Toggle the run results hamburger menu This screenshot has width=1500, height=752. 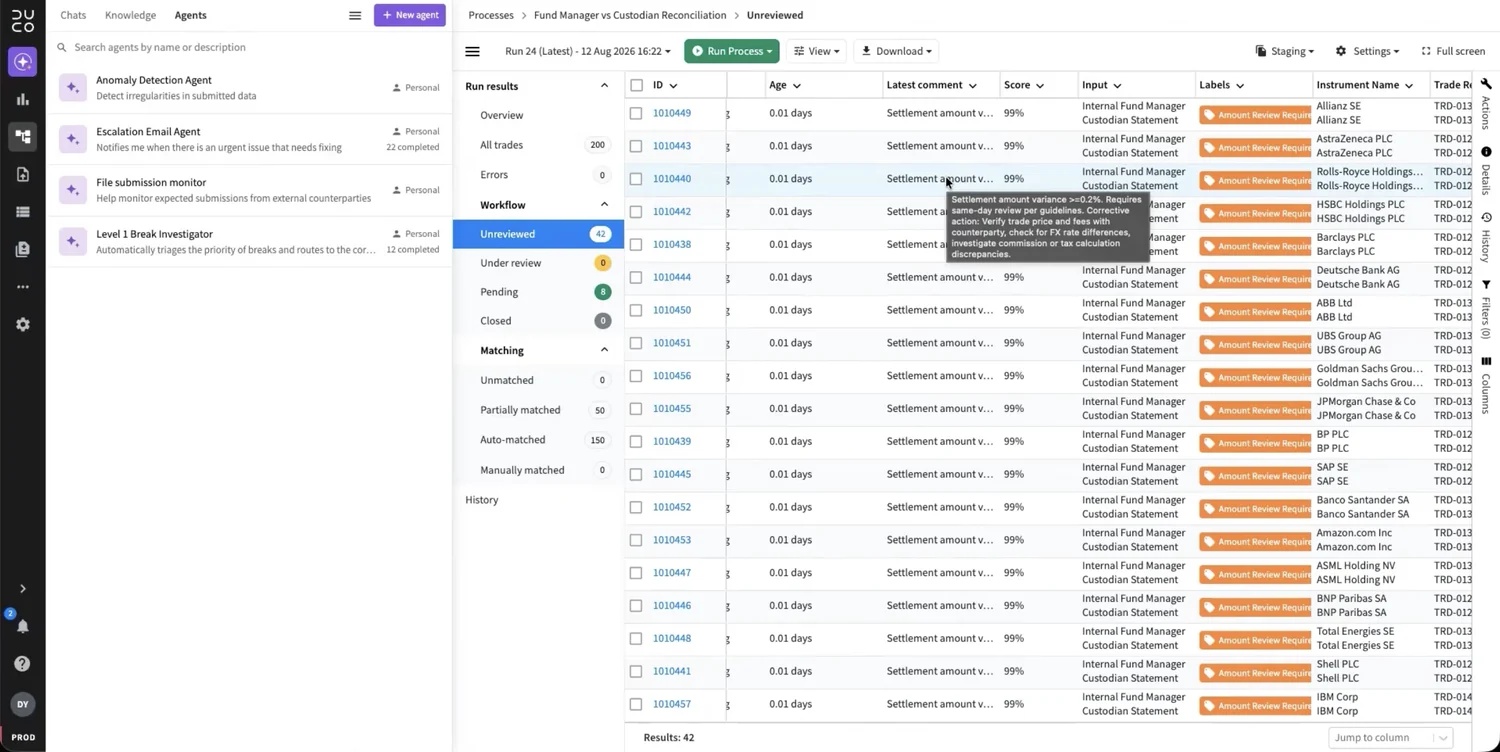click(x=472, y=51)
